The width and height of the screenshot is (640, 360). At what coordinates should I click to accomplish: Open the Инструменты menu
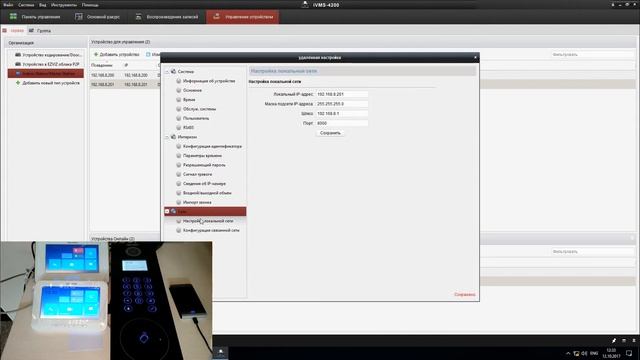64,5
